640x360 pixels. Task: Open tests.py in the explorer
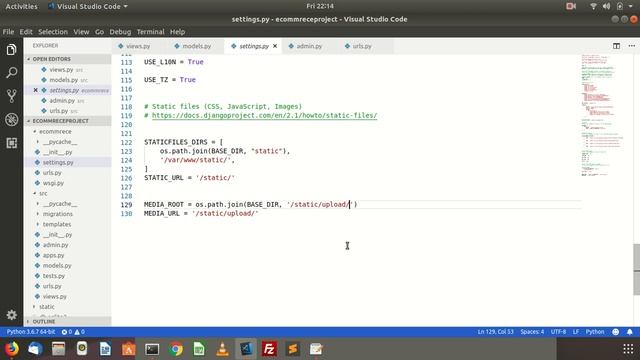tap(54, 276)
